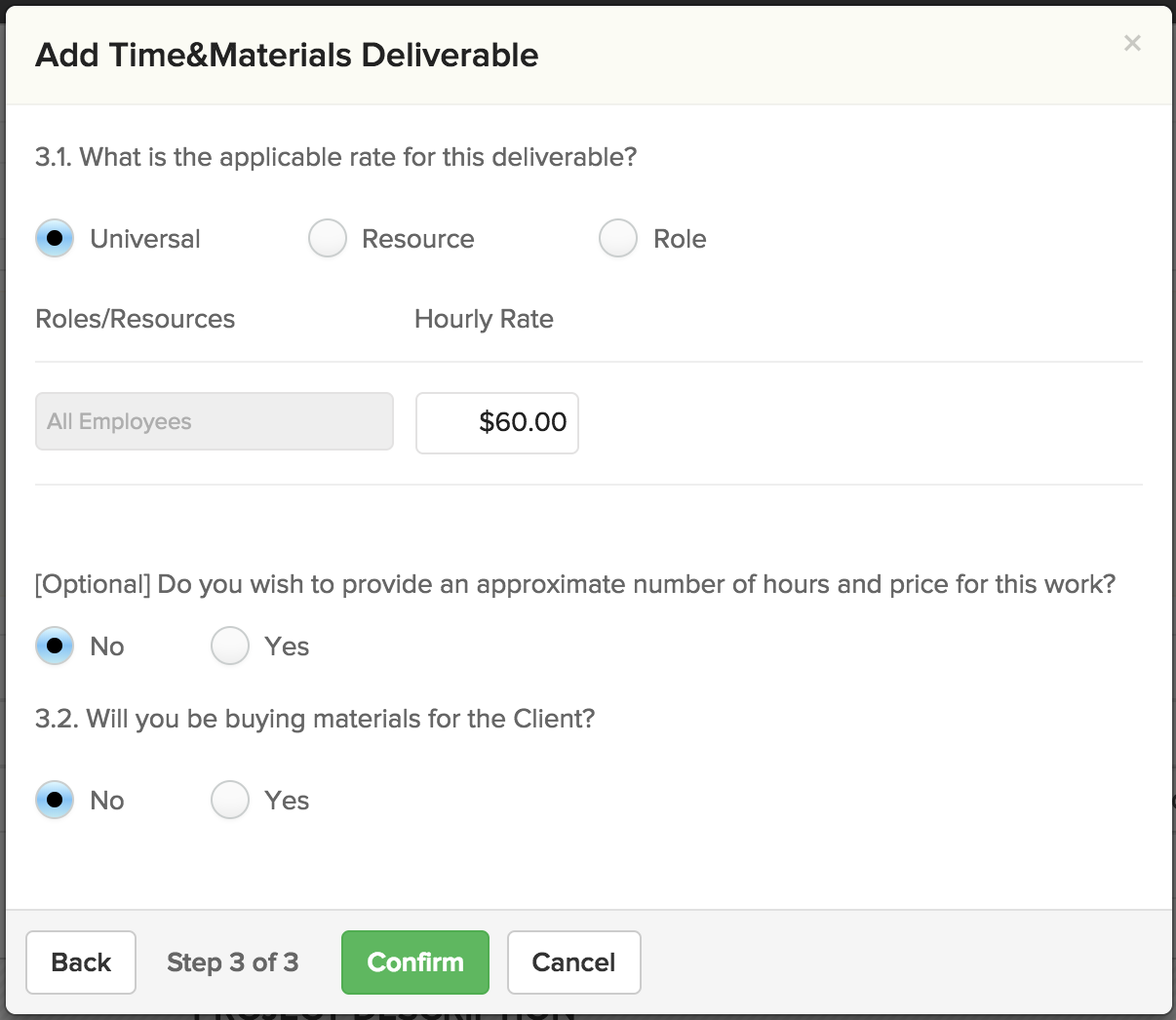This screenshot has width=1176, height=1020.
Task: Click the disabled All Employees field
Action: (x=215, y=421)
